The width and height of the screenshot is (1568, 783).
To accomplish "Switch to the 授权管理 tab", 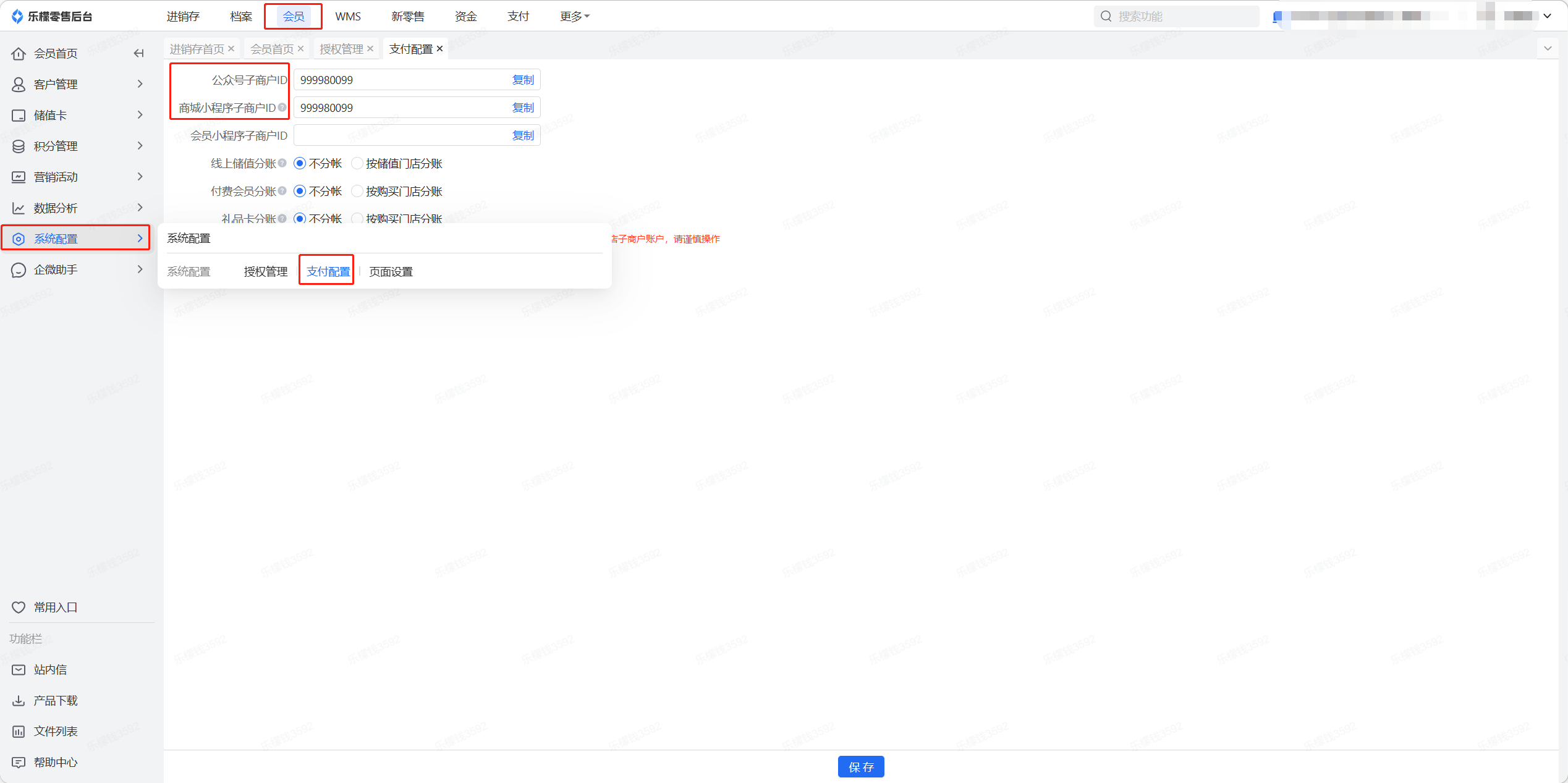I will [341, 49].
